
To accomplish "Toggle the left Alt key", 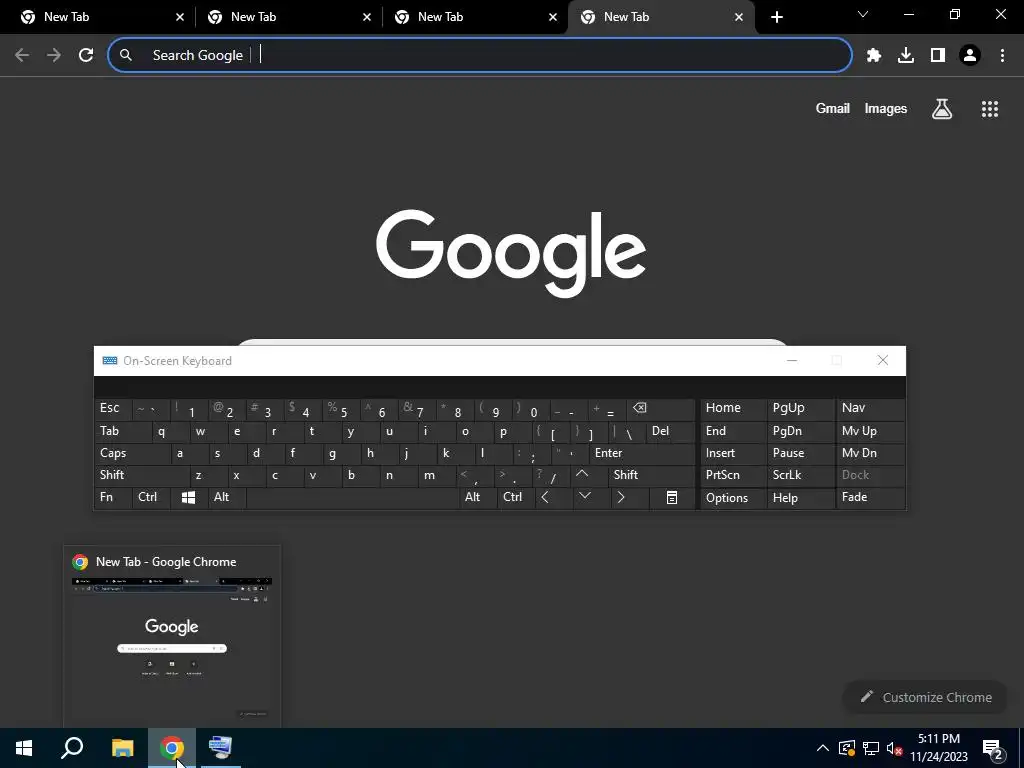I will (227, 498).
